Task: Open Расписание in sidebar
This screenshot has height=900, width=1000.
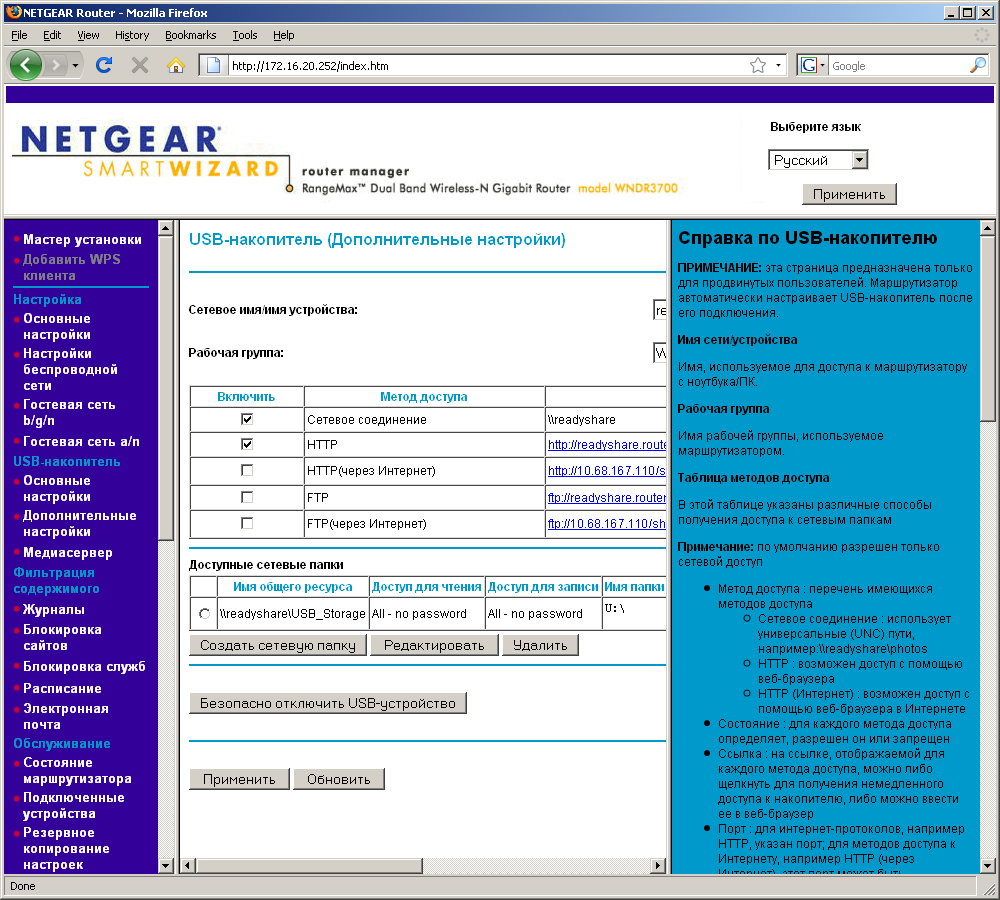Action: 62,689
